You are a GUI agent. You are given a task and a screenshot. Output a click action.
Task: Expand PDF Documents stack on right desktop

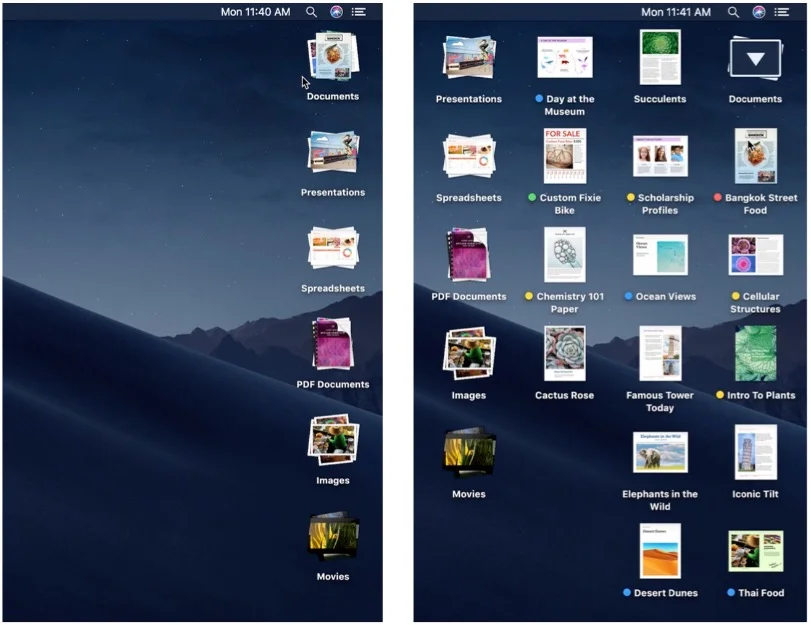(469, 255)
